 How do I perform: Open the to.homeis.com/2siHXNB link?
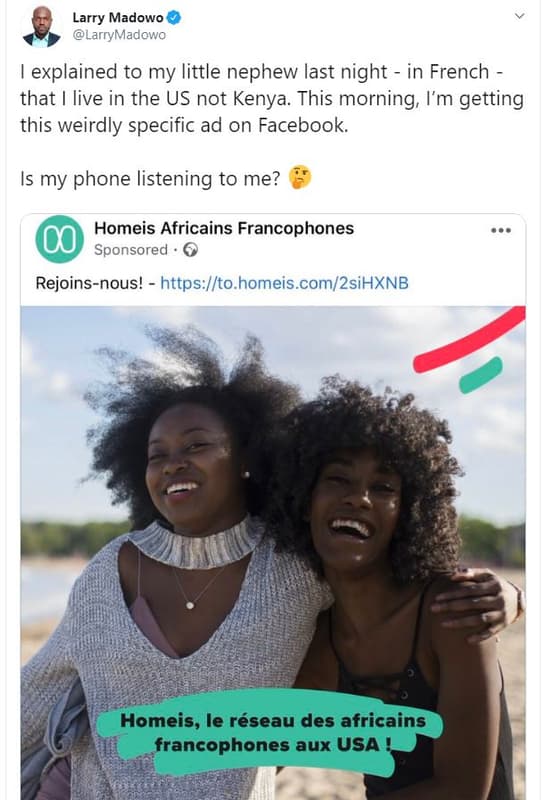(x=284, y=283)
